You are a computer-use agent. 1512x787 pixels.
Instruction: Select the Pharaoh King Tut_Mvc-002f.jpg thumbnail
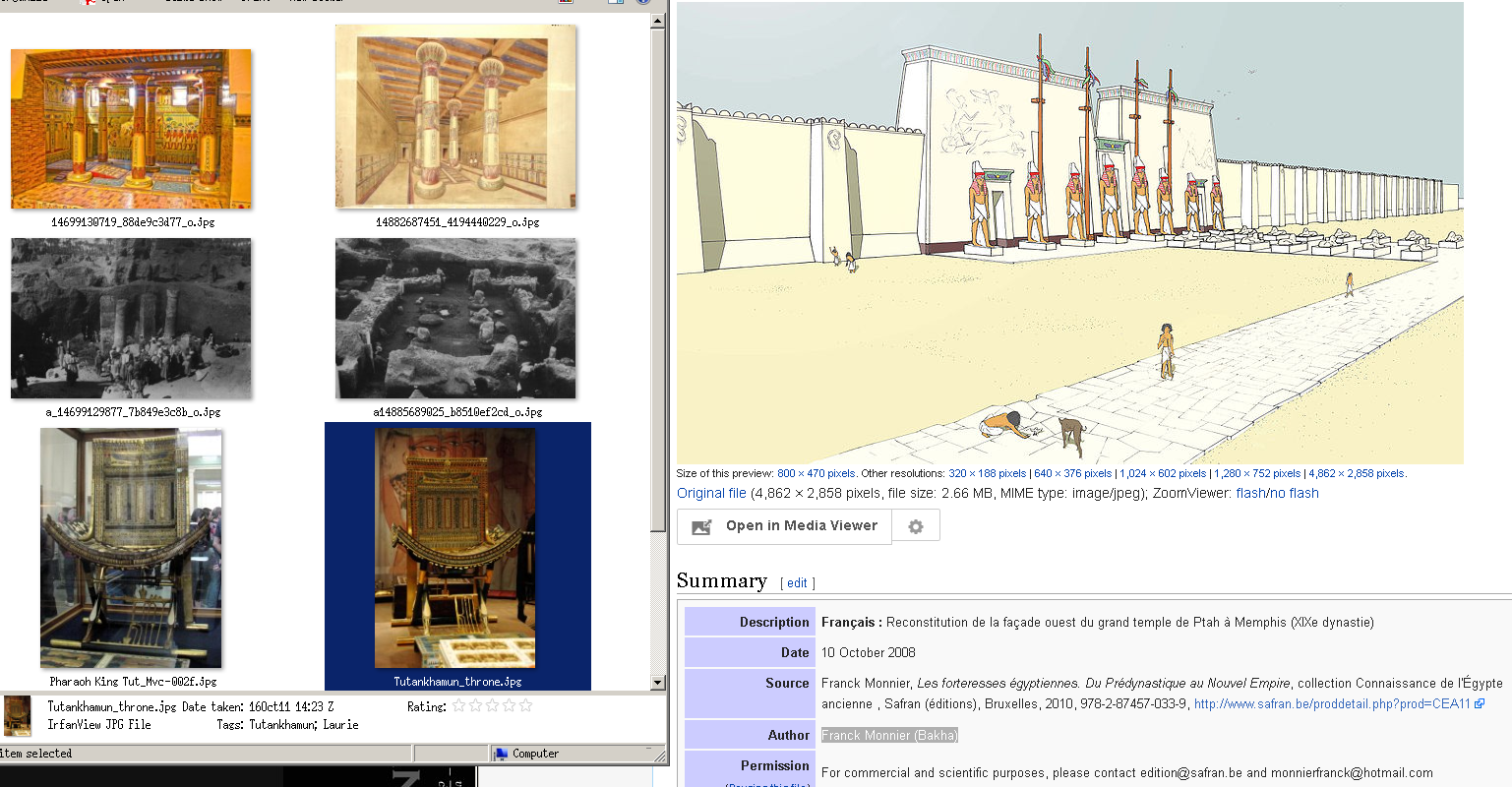coord(132,548)
